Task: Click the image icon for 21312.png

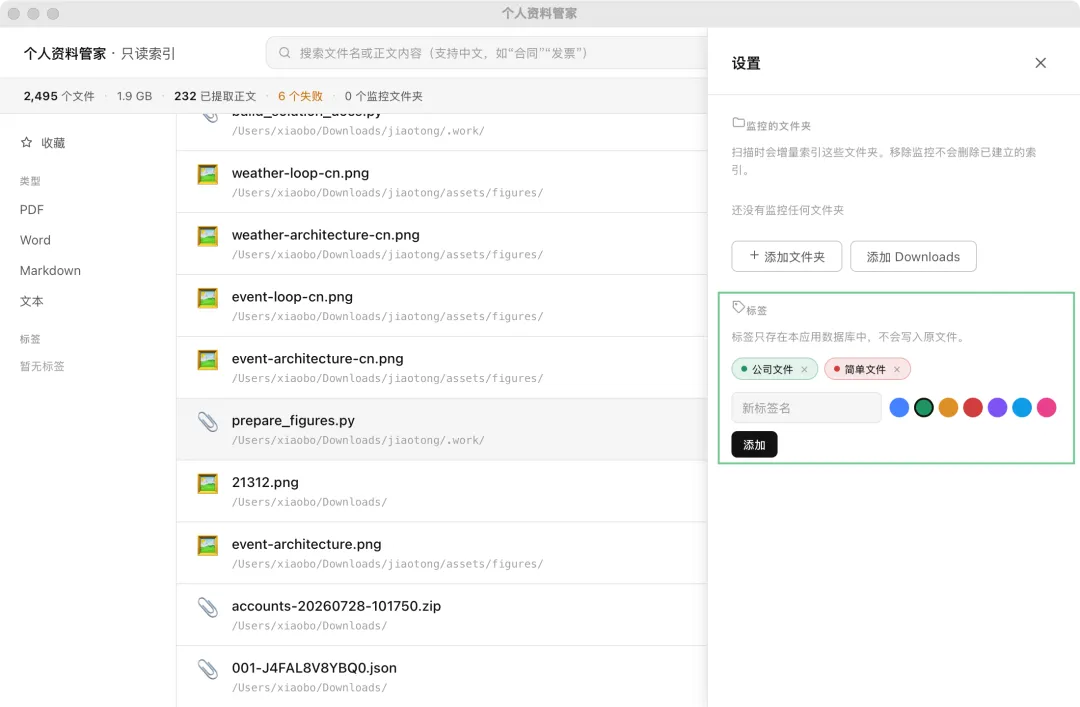Action: tap(207, 484)
